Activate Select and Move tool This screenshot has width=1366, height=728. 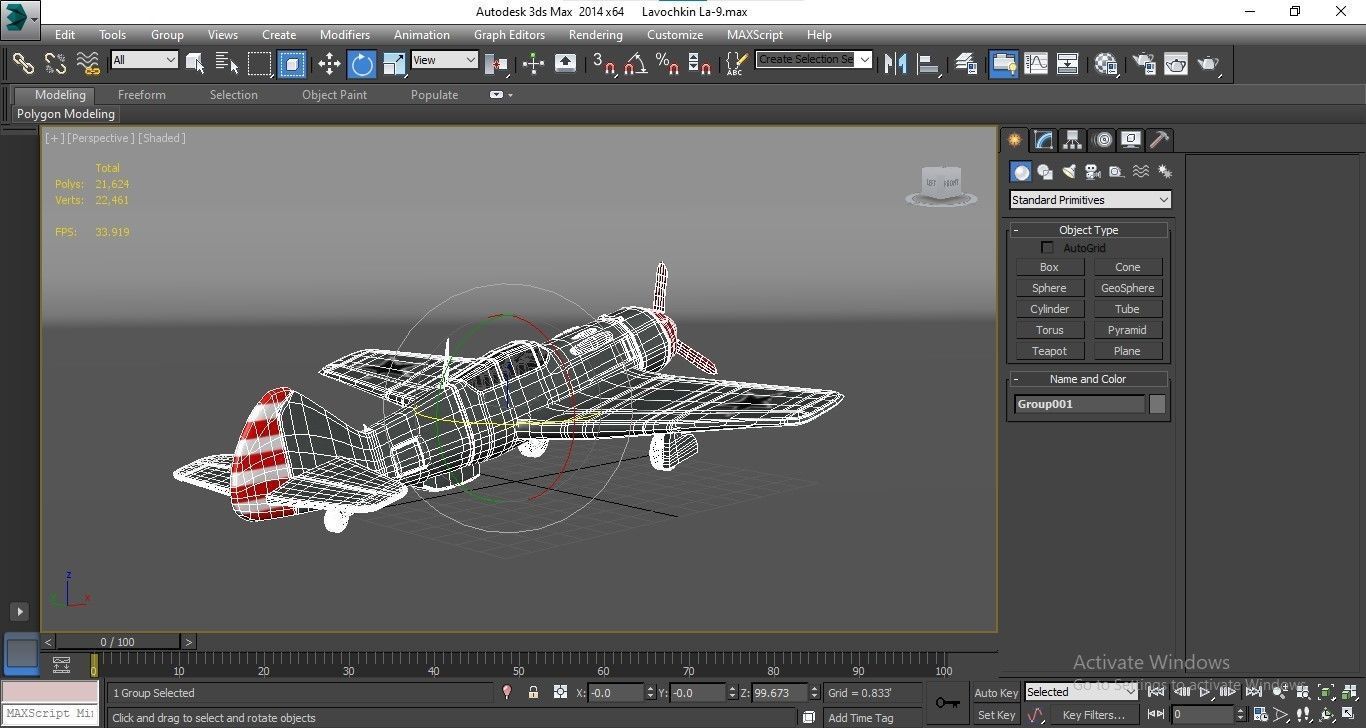[x=329, y=64]
